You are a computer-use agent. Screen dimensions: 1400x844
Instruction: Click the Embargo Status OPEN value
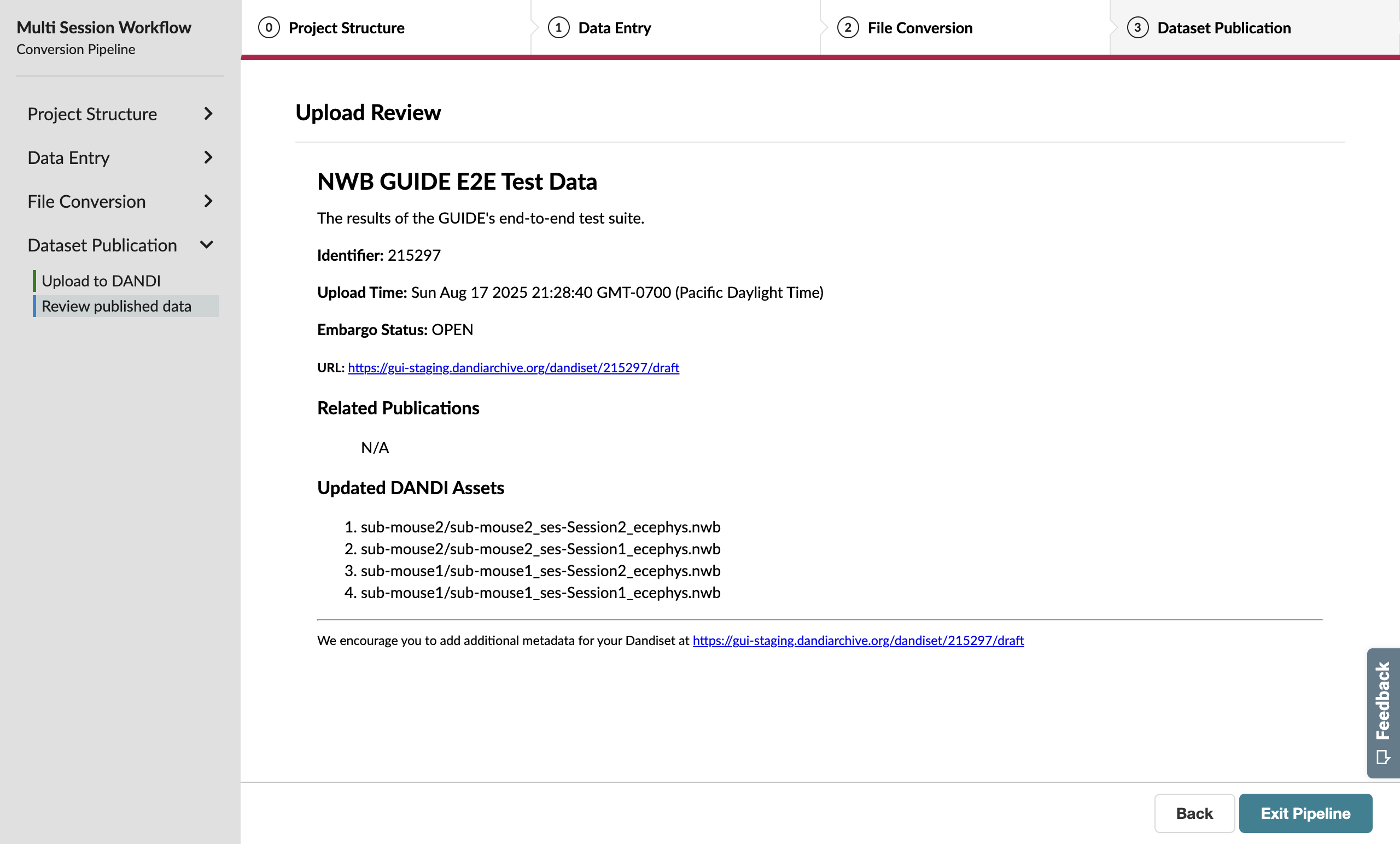(452, 330)
